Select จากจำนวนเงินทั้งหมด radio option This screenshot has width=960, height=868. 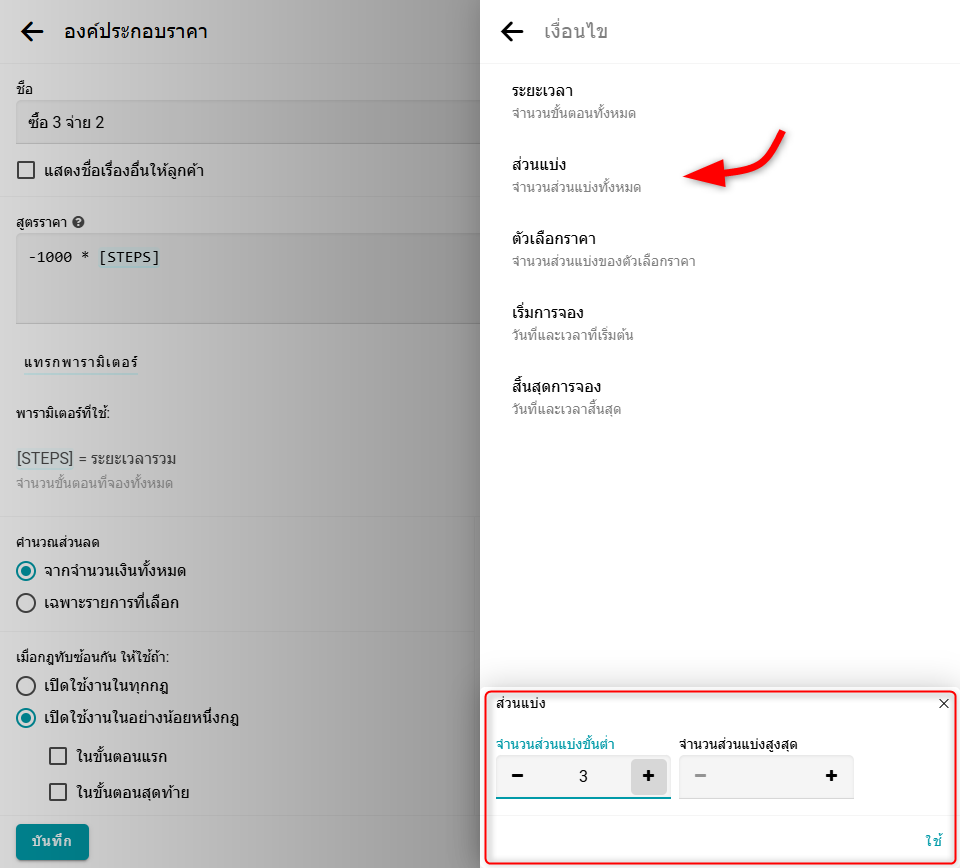pos(27,571)
